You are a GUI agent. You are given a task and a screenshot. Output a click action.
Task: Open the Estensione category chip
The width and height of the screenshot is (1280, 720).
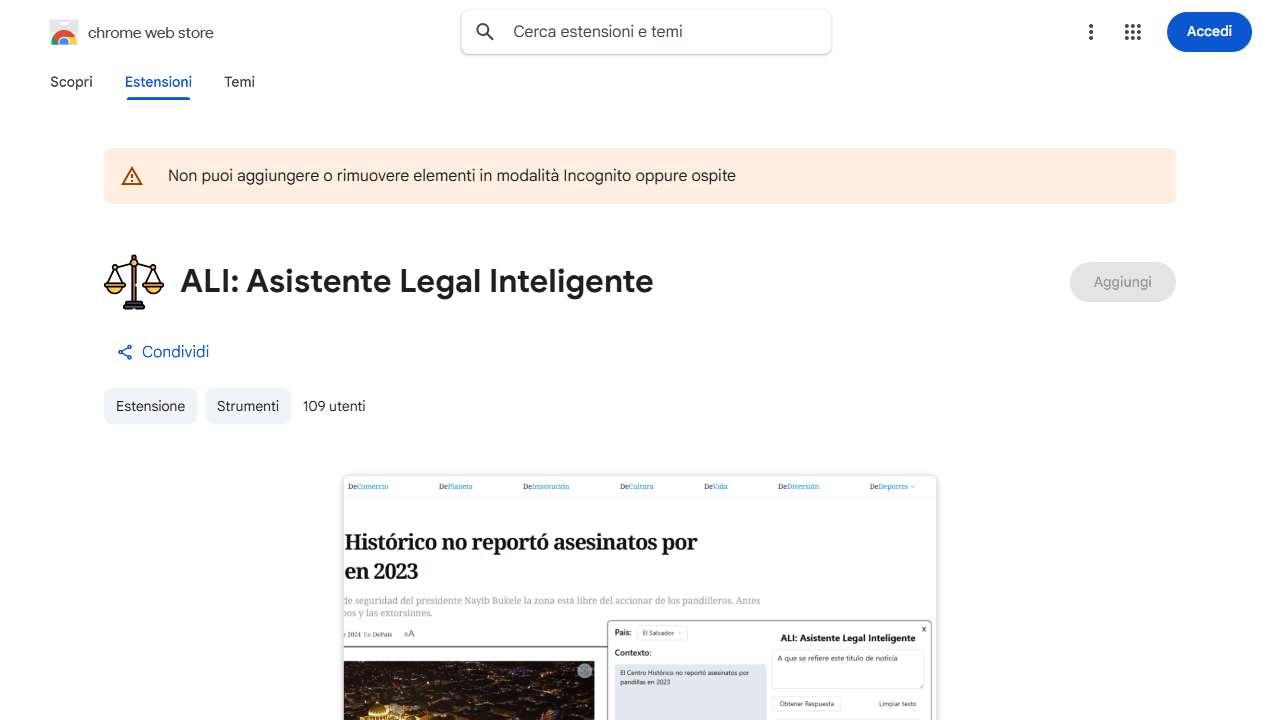click(150, 406)
